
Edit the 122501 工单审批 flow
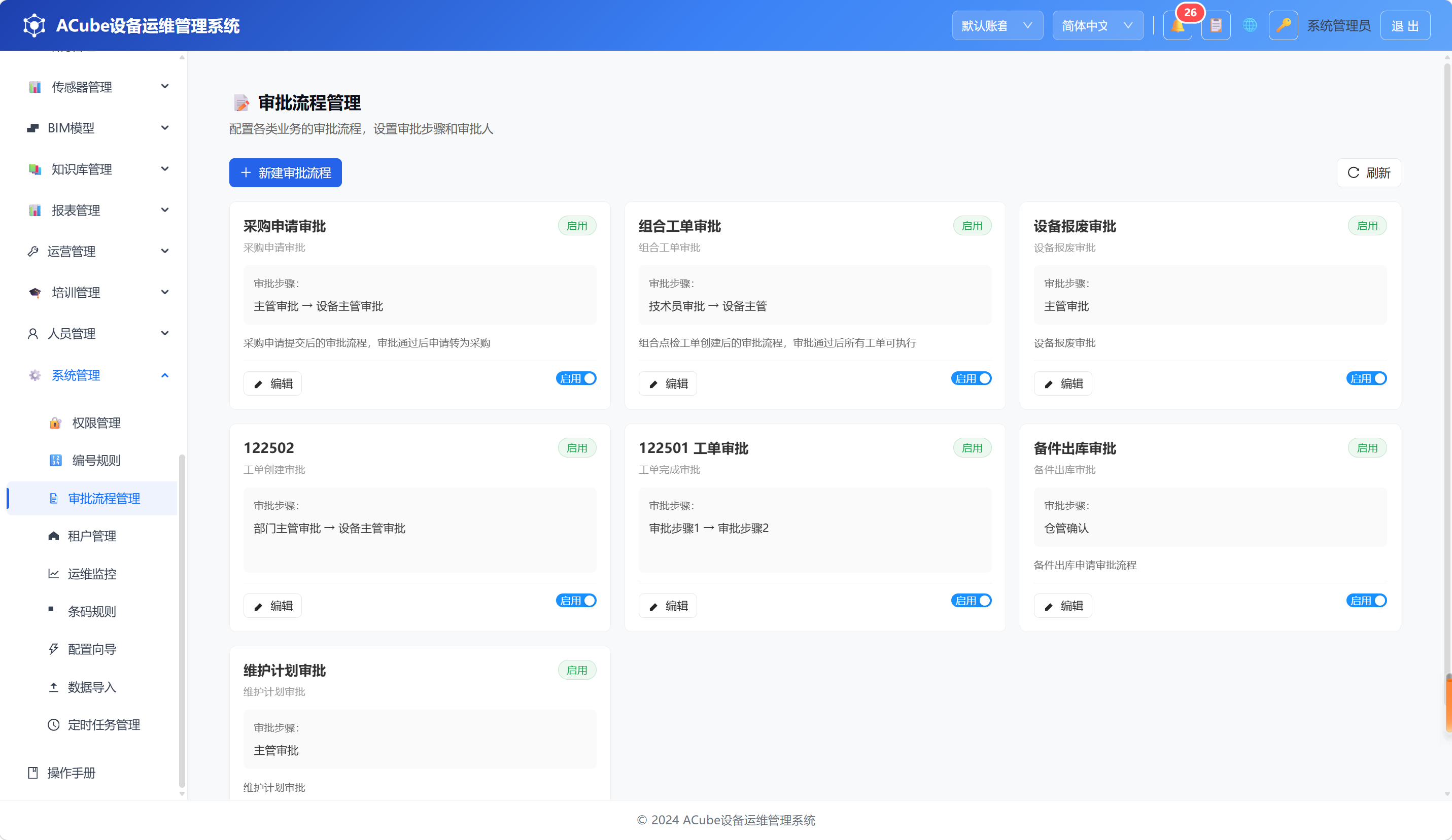(667, 606)
